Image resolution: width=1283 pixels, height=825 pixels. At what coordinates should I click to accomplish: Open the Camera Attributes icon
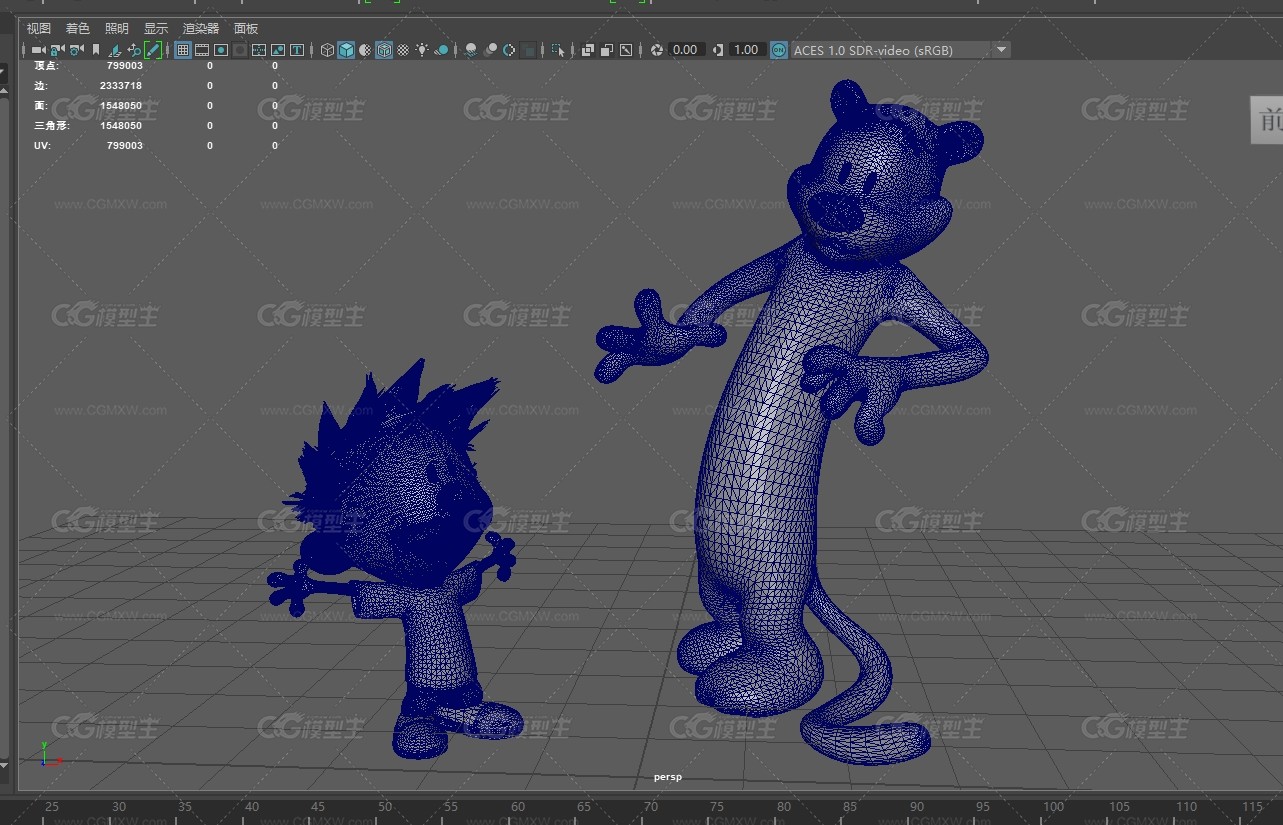point(76,49)
